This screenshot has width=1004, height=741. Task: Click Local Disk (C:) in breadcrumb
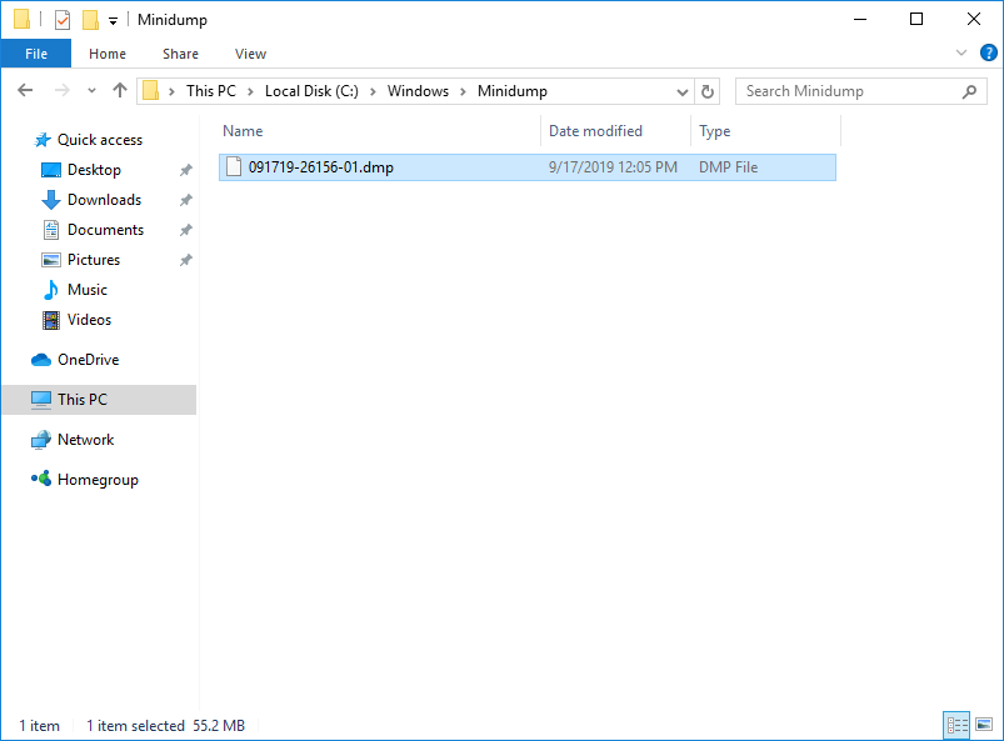click(x=311, y=91)
